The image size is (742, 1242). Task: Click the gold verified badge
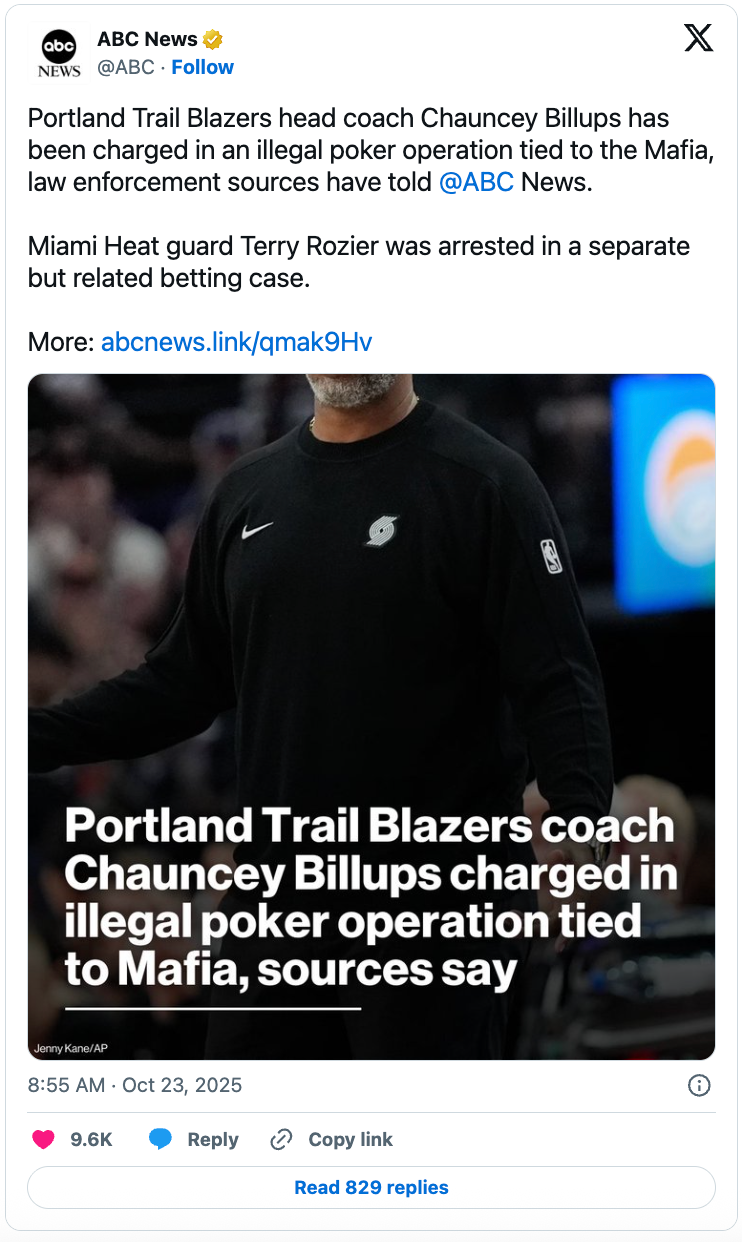pos(213,40)
